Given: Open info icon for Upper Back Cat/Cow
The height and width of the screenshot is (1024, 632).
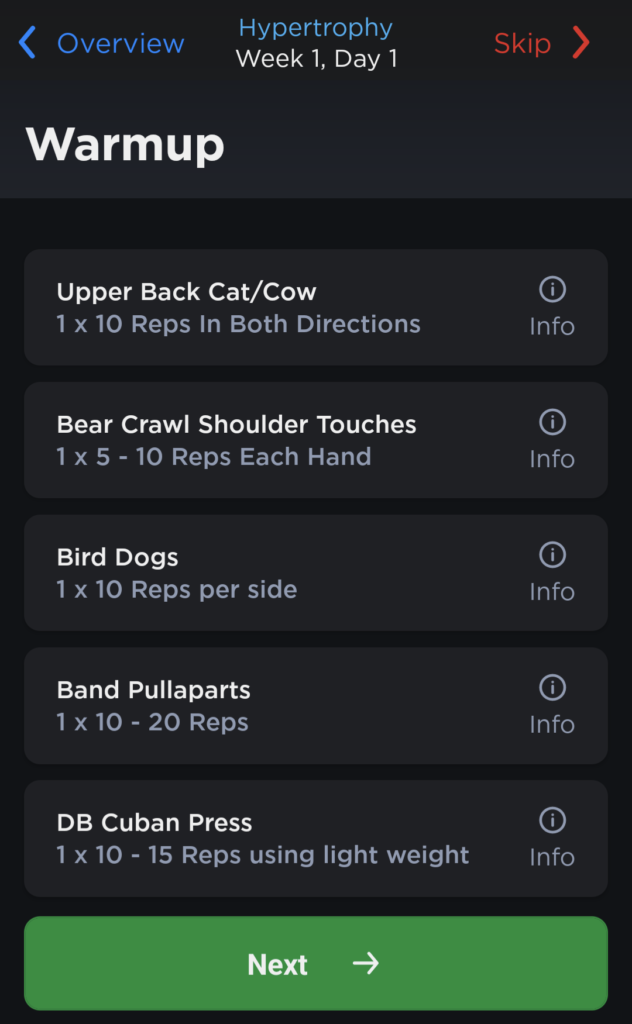Looking at the screenshot, I should (552, 290).
